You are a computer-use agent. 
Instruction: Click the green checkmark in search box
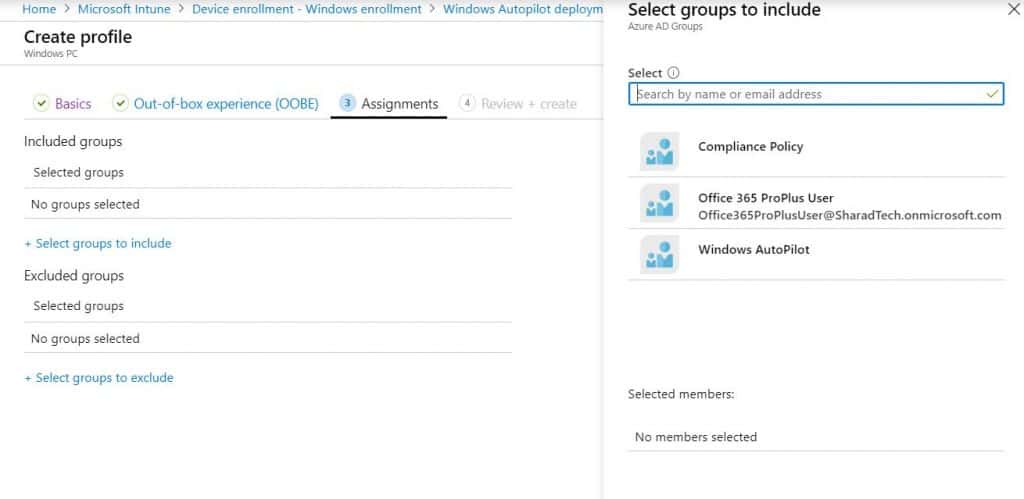(993, 94)
